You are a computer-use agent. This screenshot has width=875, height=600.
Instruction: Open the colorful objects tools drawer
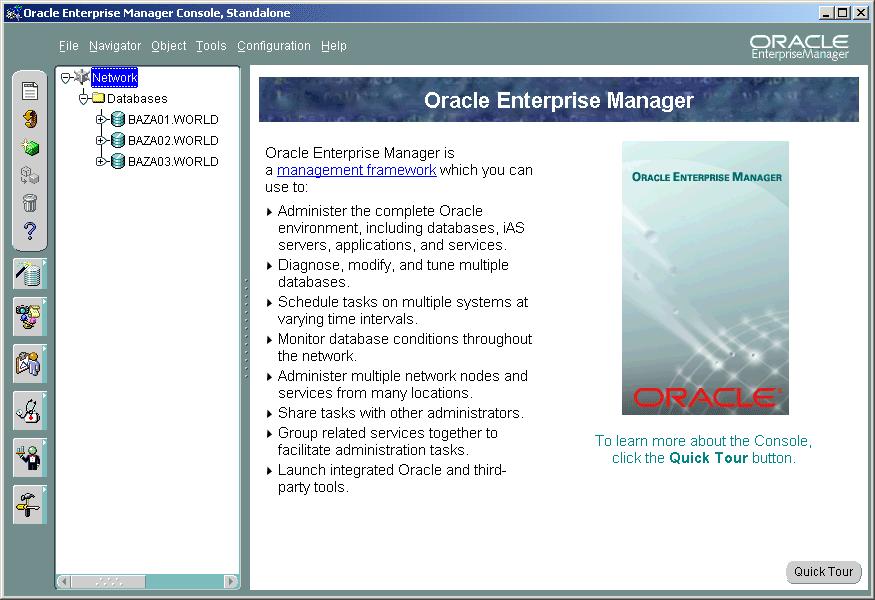[x=30, y=317]
